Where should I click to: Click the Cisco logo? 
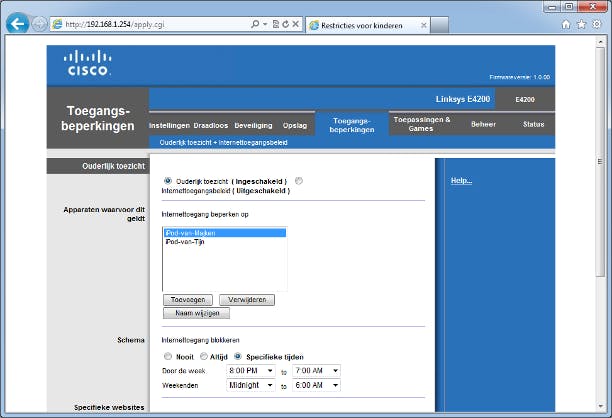(x=87, y=62)
